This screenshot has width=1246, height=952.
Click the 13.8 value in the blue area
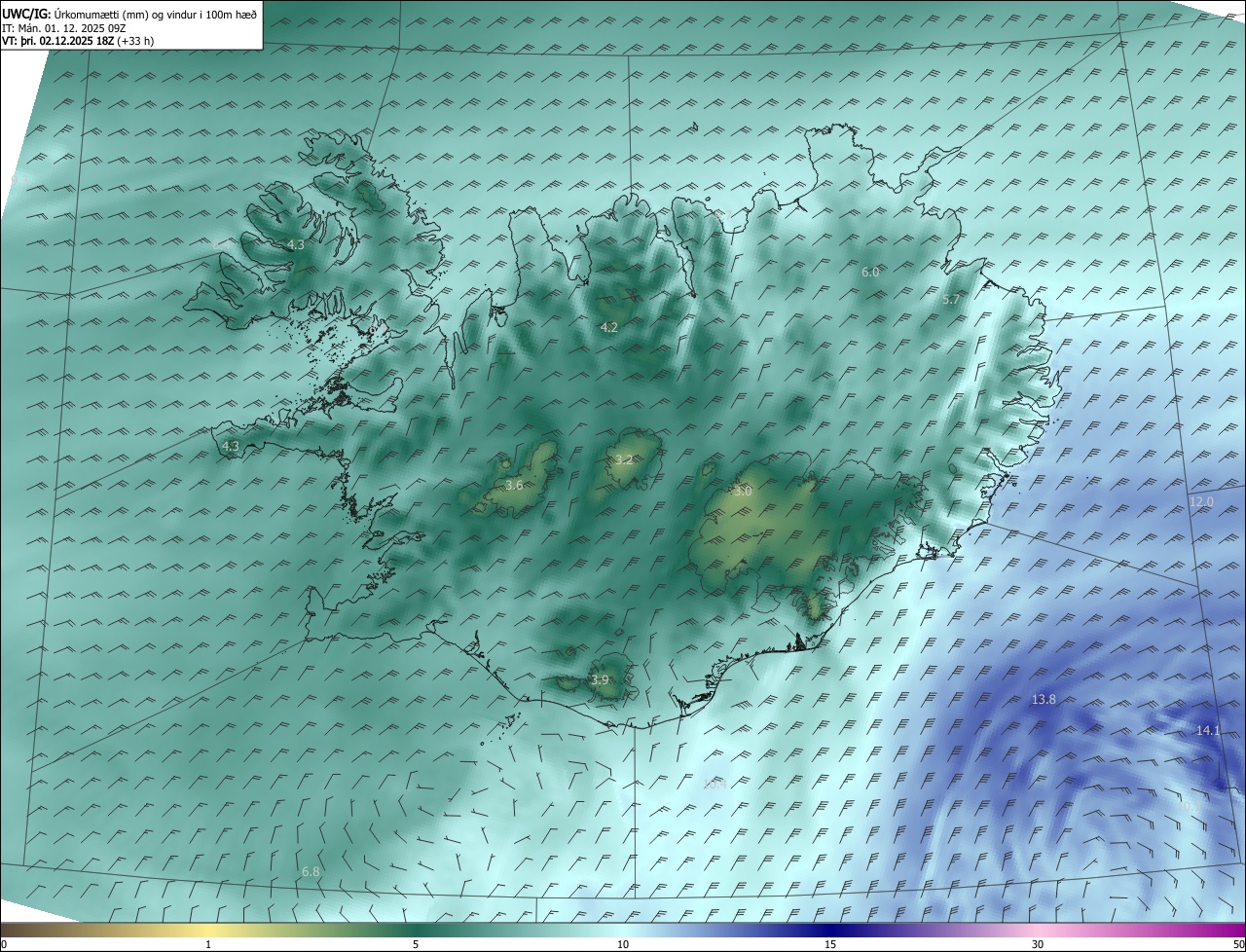tap(1044, 700)
